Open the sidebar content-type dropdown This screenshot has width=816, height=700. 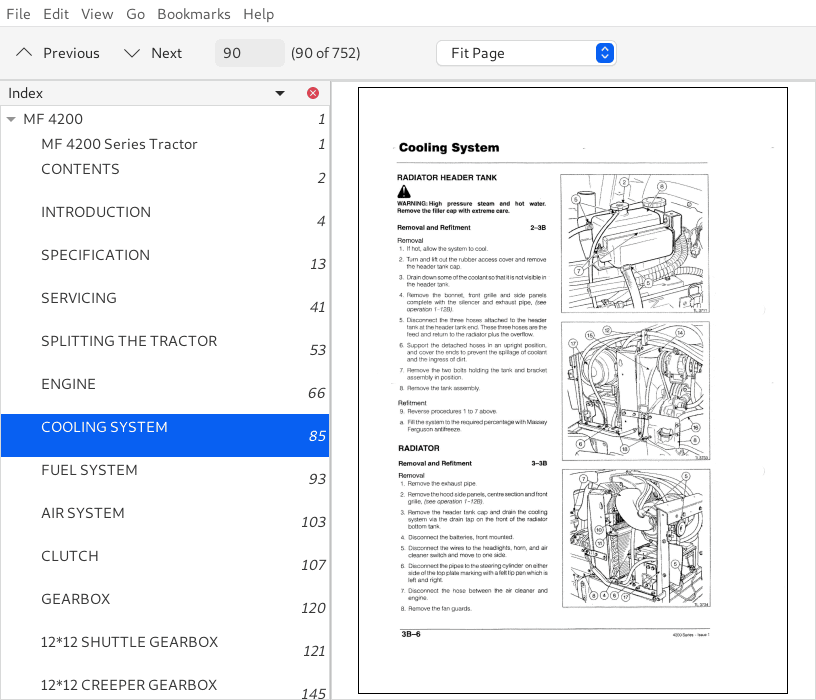coord(281,92)
